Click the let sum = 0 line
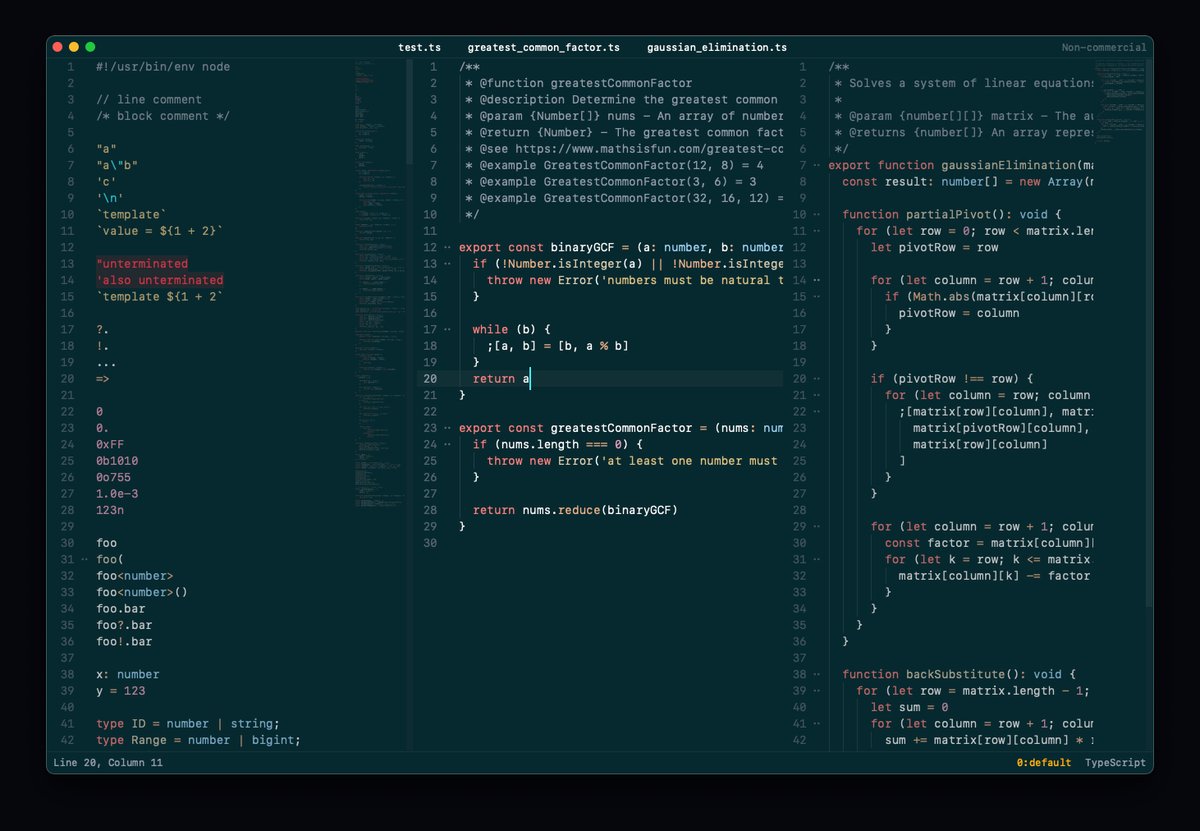This screenshot has width=1200, height=831. (910, 707)
